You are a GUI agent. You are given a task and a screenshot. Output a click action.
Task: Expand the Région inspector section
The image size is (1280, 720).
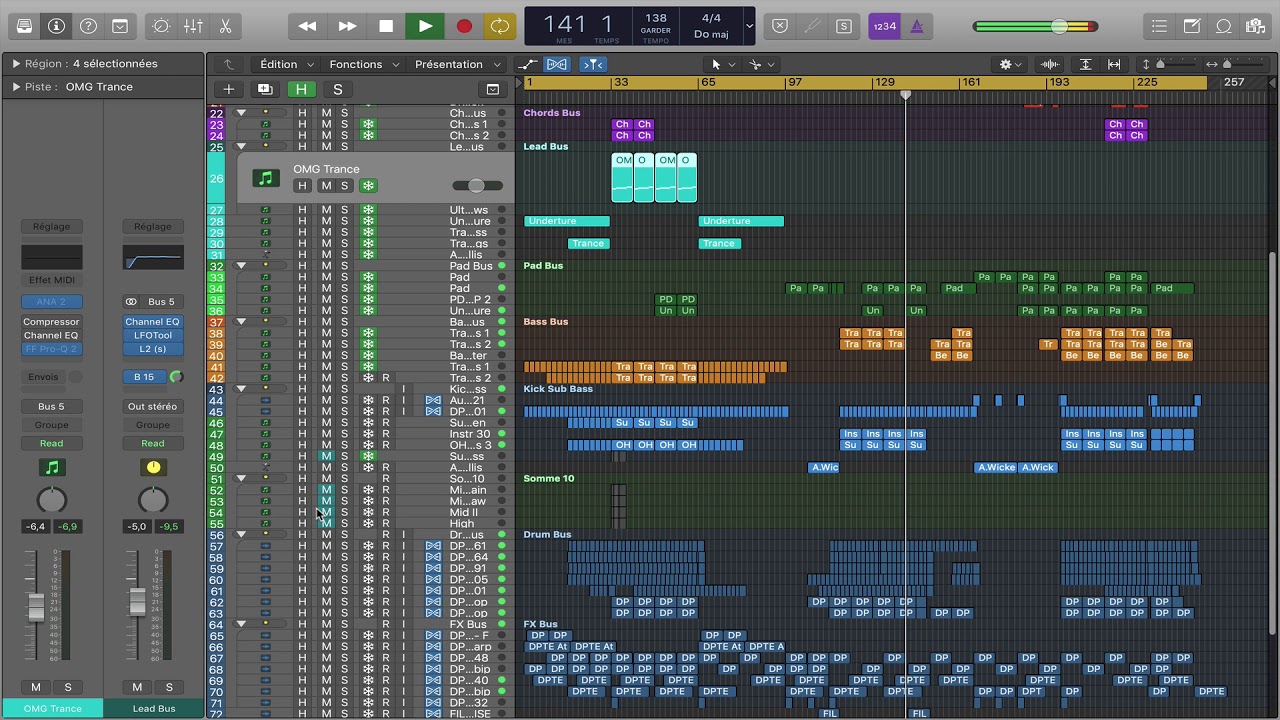(x=16, y=63)
